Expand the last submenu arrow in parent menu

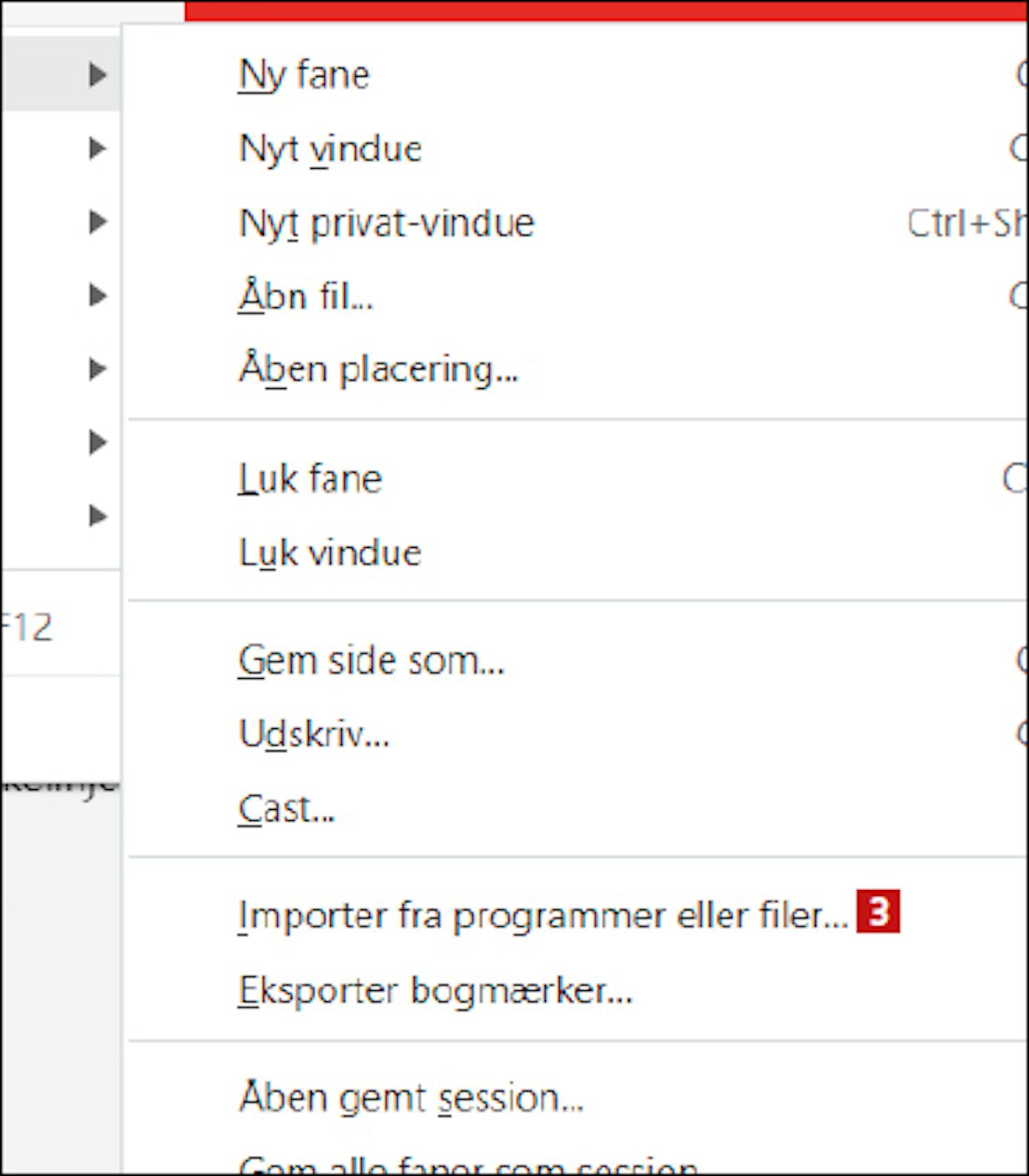coord(99,516)
